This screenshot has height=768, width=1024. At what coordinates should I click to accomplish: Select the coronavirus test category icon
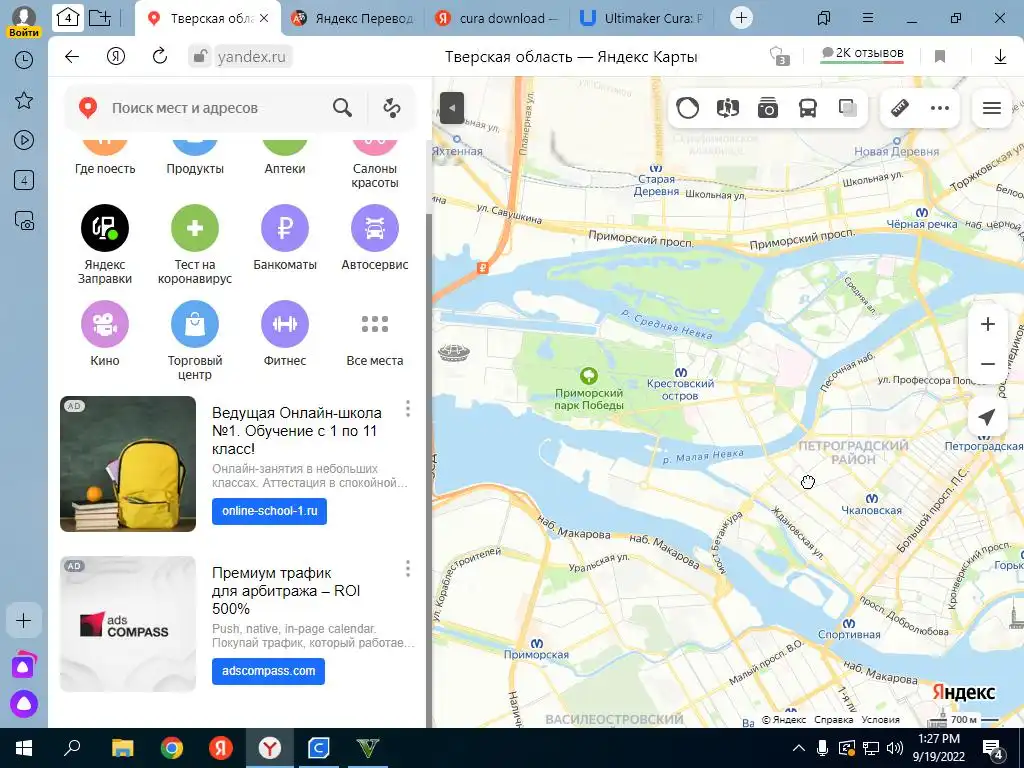tap(195, 228)
